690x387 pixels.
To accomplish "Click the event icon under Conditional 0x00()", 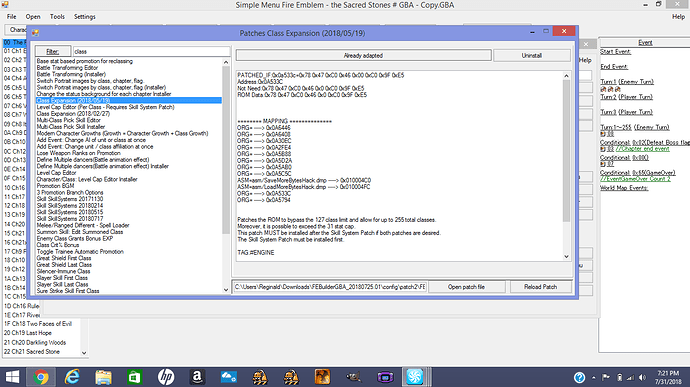I will tap(603, 164).
